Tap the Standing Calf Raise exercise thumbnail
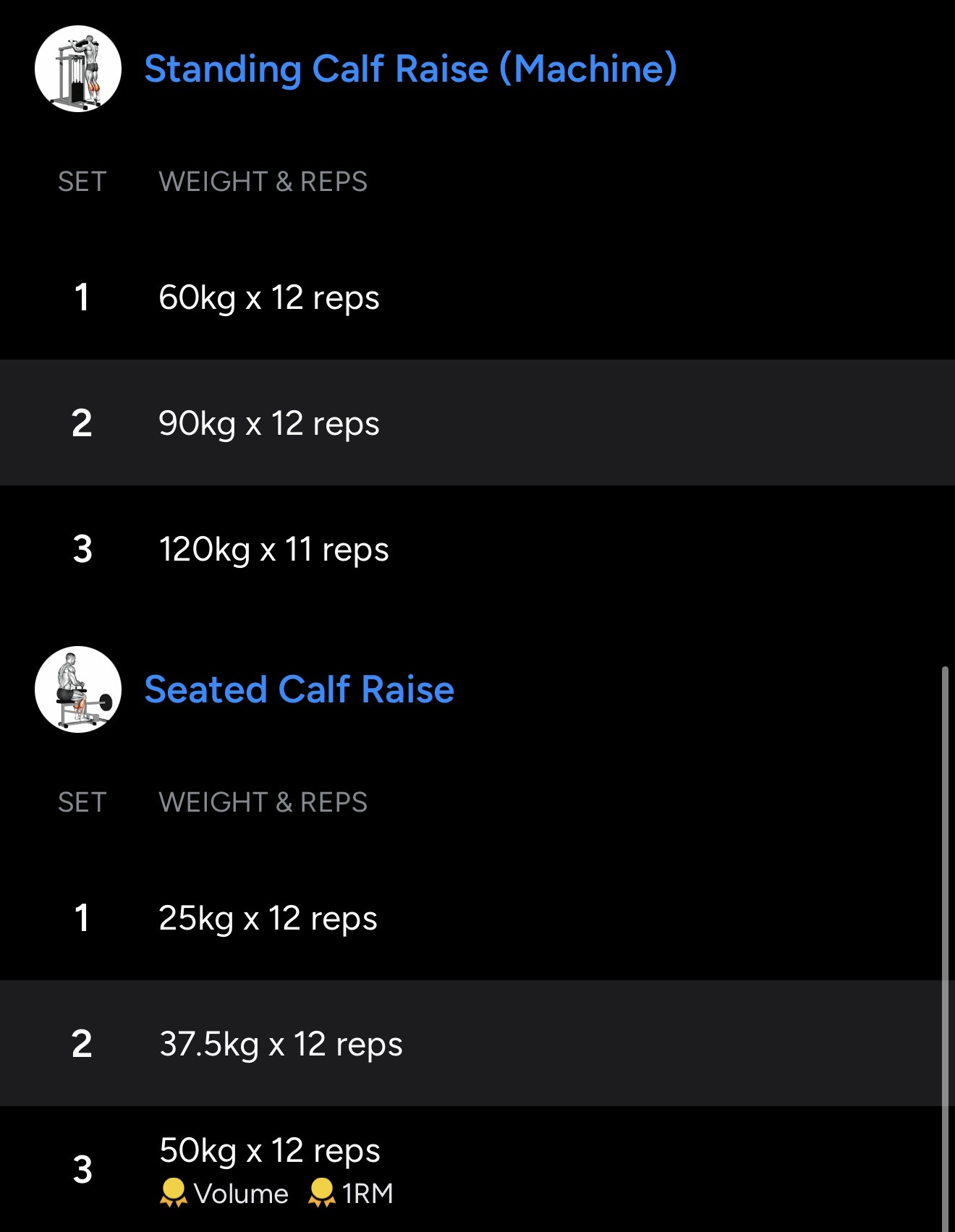955x1232 pixels. click(x=78, y=69)
